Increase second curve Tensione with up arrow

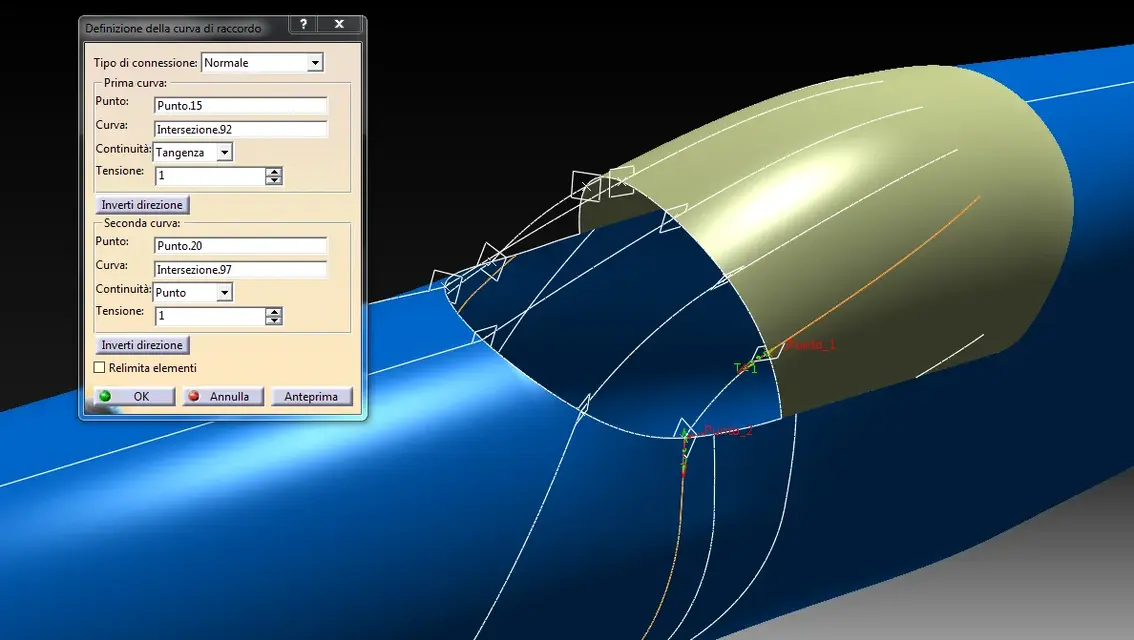point(273,312)
